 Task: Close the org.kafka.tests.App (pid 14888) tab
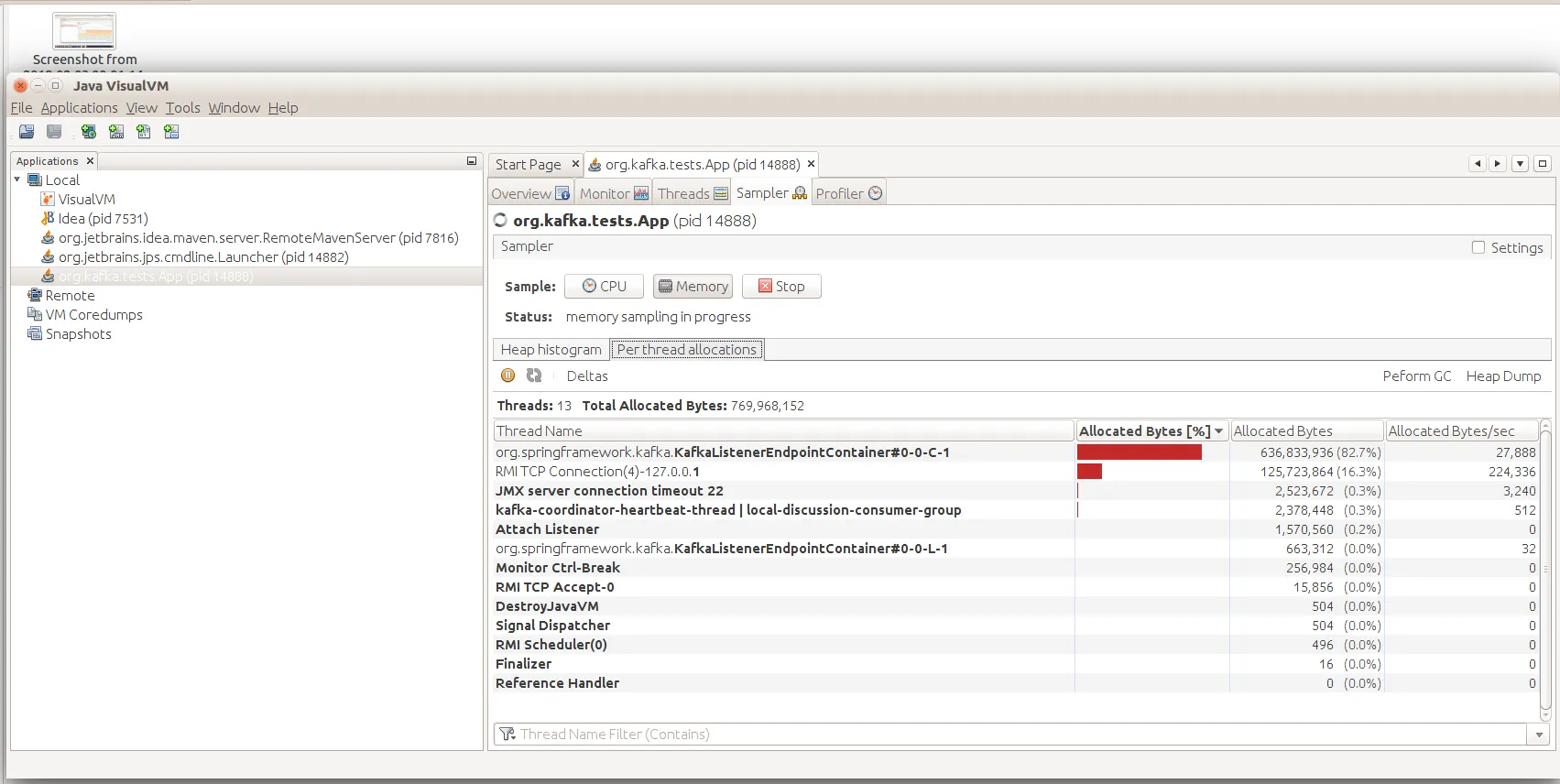tap(811, 164)
